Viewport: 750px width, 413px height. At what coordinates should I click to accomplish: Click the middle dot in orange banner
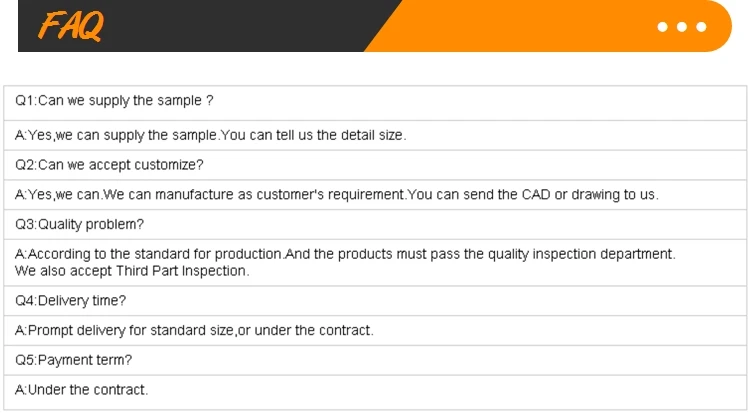[682, 27]
